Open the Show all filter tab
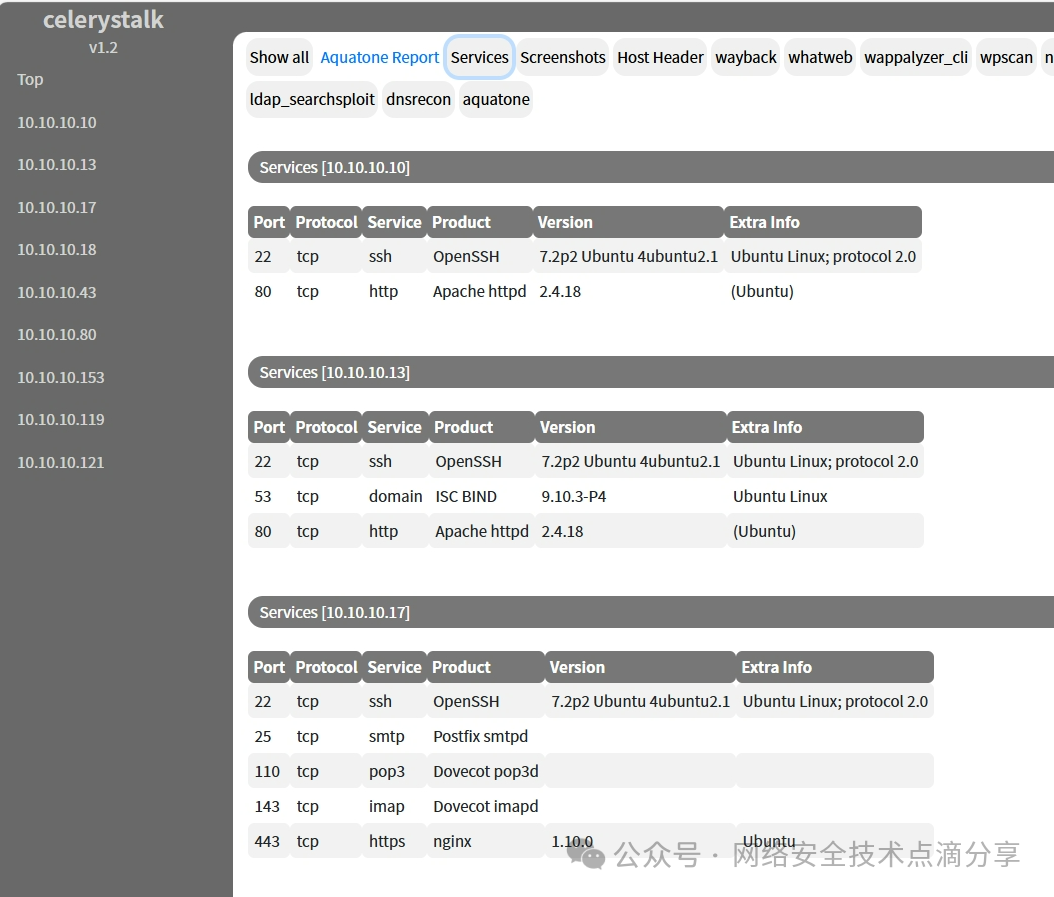1054x897 pixels. click(x=279, y=58)
